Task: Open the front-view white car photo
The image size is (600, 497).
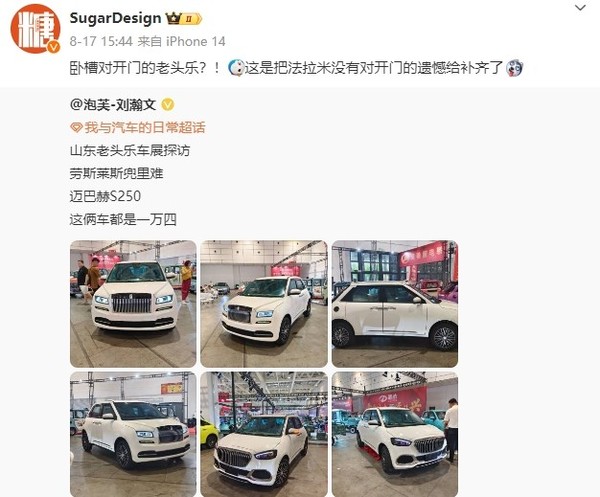Action: click(133, 304)
